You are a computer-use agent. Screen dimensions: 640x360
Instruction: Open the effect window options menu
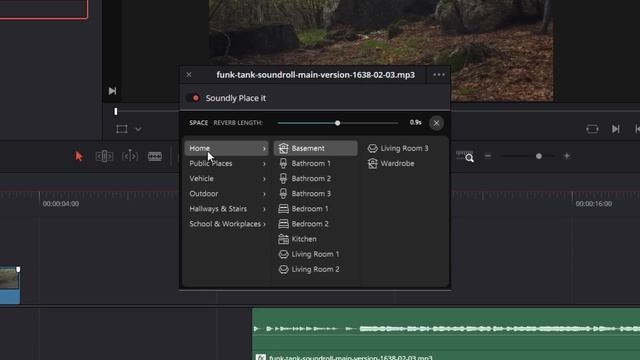point(439,75)
